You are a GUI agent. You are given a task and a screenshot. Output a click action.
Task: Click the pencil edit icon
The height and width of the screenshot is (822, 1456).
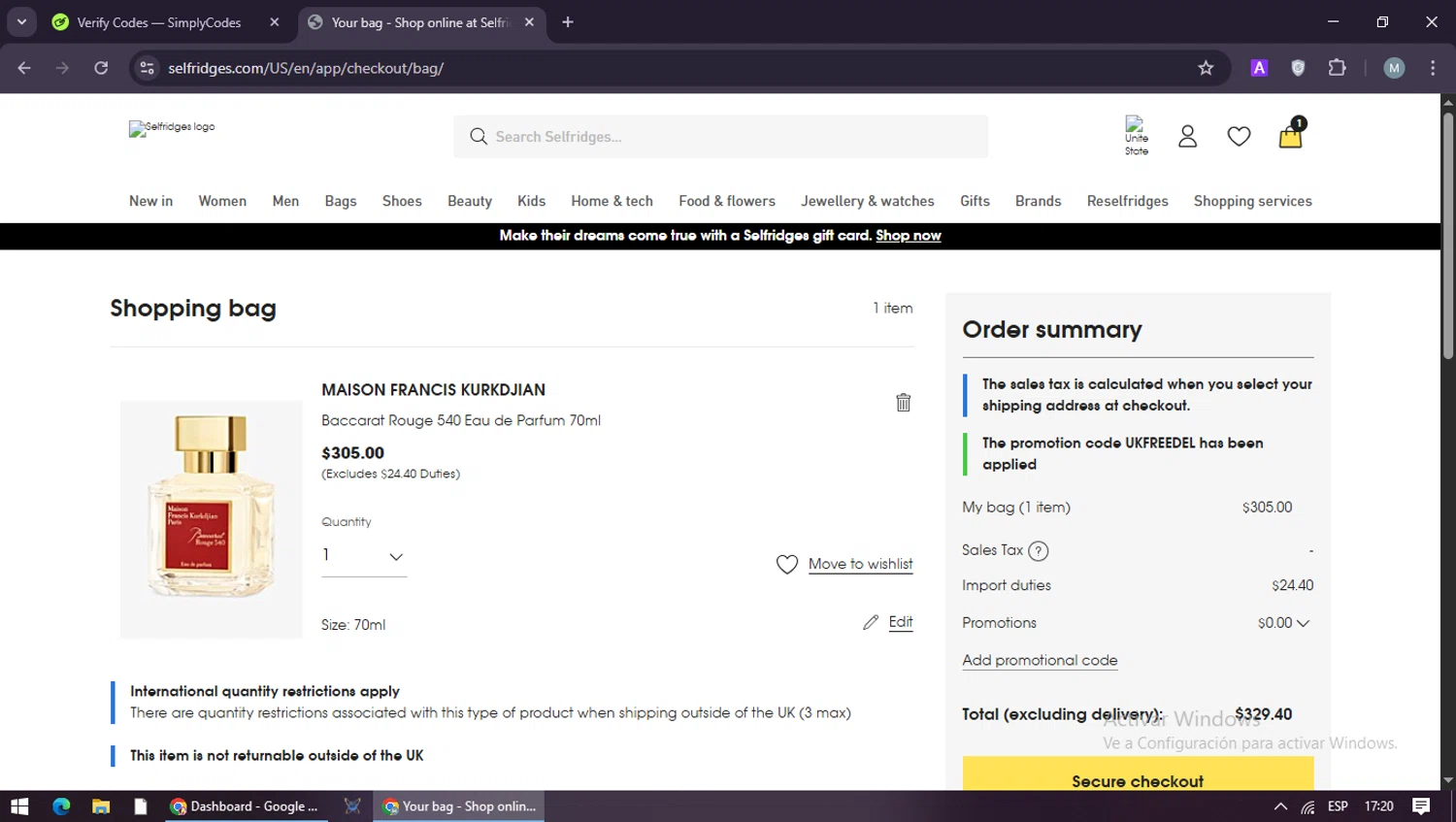click(871, 622)
